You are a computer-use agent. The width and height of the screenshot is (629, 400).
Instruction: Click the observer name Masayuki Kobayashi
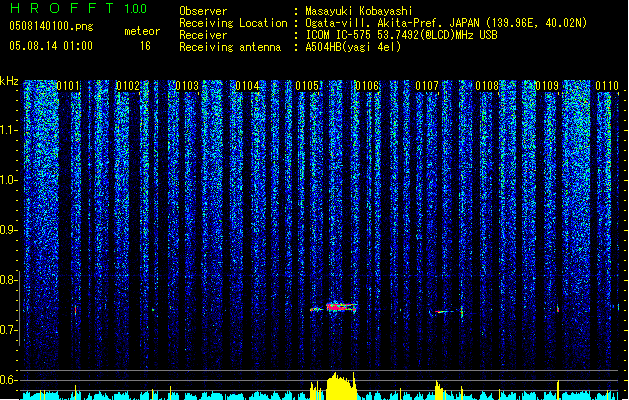(359, 11)
